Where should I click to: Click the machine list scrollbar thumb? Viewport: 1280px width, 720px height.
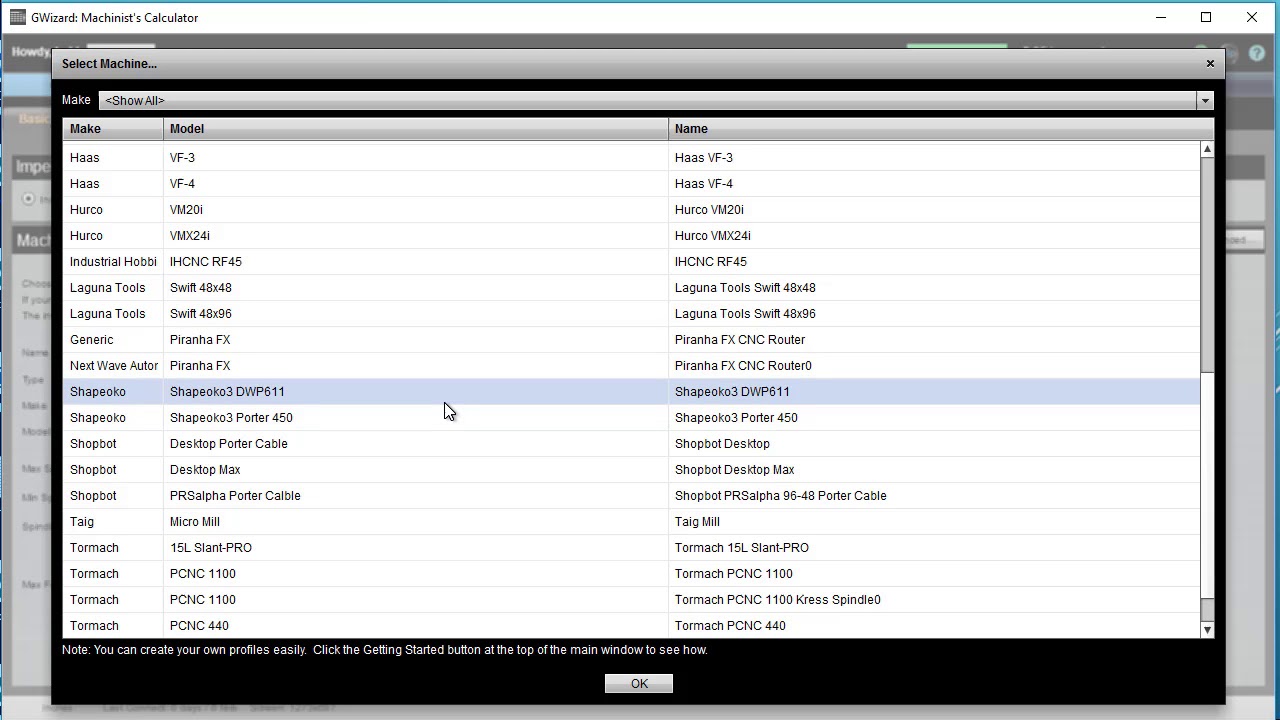(x=1207, y=265)
